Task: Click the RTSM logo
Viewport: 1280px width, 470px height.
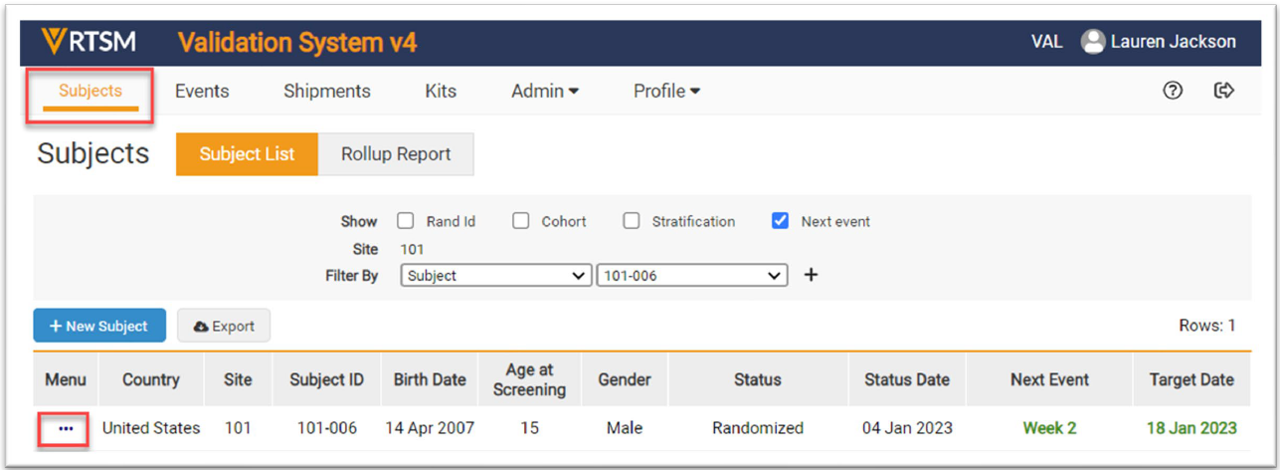Action: [x=88, y=42]
